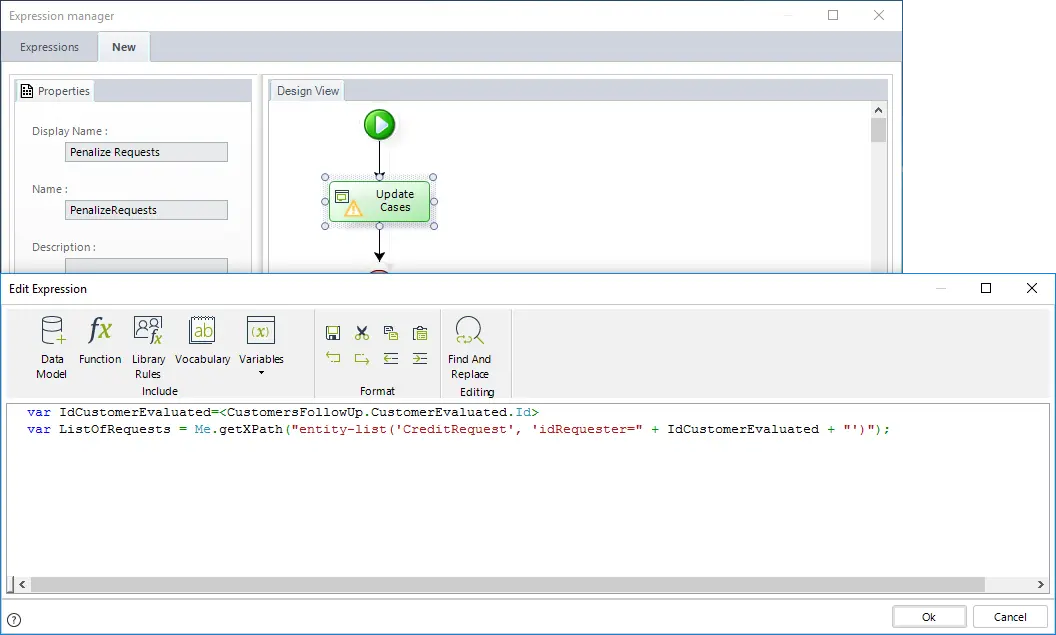Click the Copy icon in Format group
This screenshot has width=1056, height=635.
pos(391,333)
